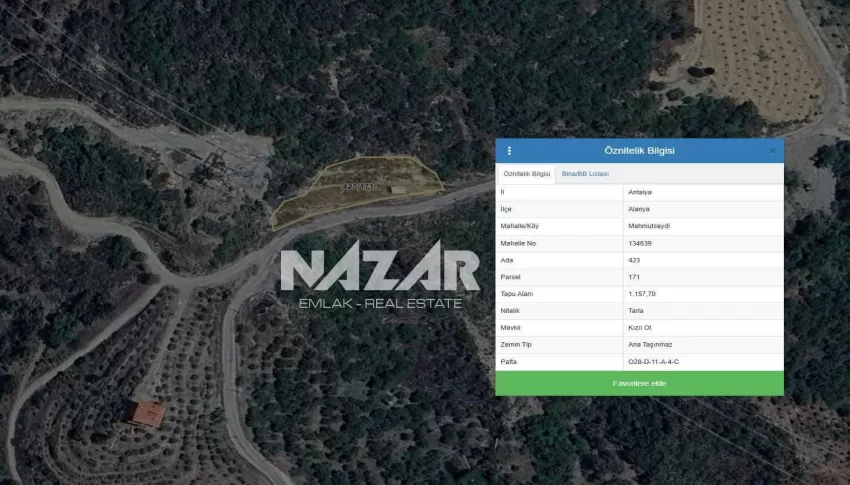The width and height of the screenshot is (850, 485).
Task: Click the Zemin Tip value Ana Taşınmaz
Action: [x=650, y=344]
